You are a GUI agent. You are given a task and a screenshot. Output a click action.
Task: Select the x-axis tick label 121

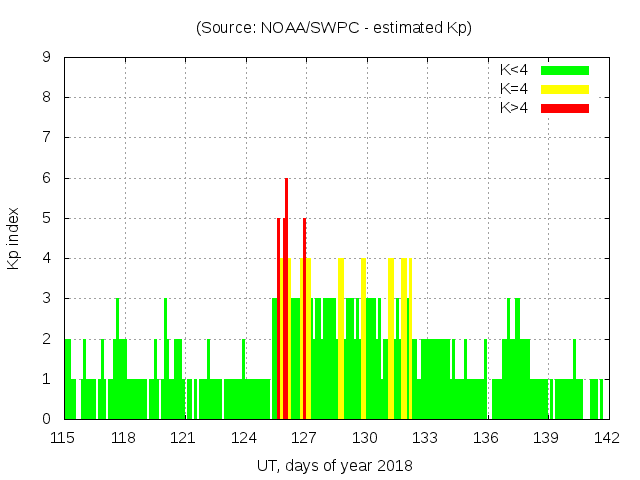tap(183, 438)
